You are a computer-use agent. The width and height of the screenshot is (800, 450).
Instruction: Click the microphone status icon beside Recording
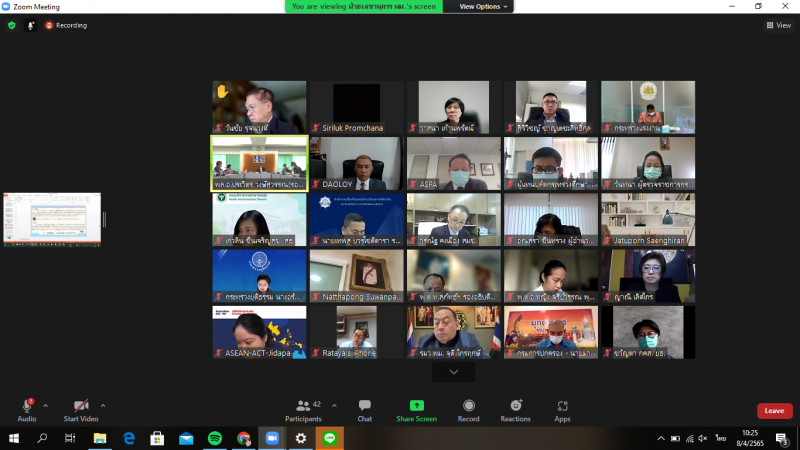(x=31, y=25)
